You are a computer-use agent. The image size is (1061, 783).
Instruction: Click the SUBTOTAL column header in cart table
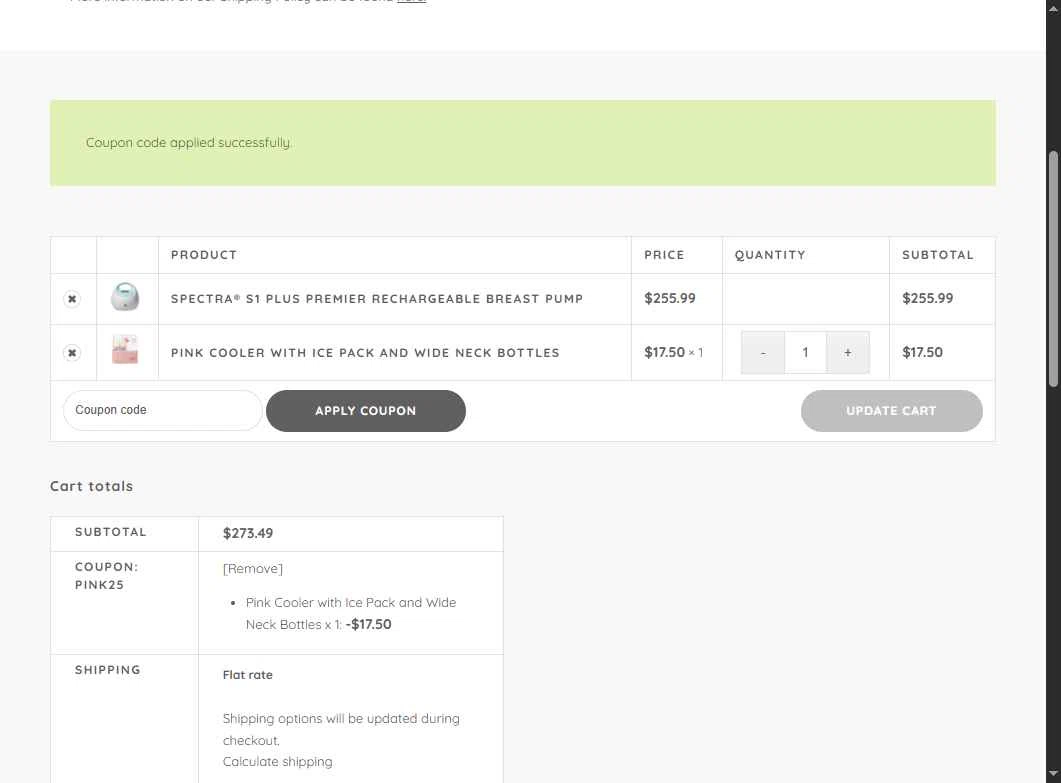(x=937, y=255)
